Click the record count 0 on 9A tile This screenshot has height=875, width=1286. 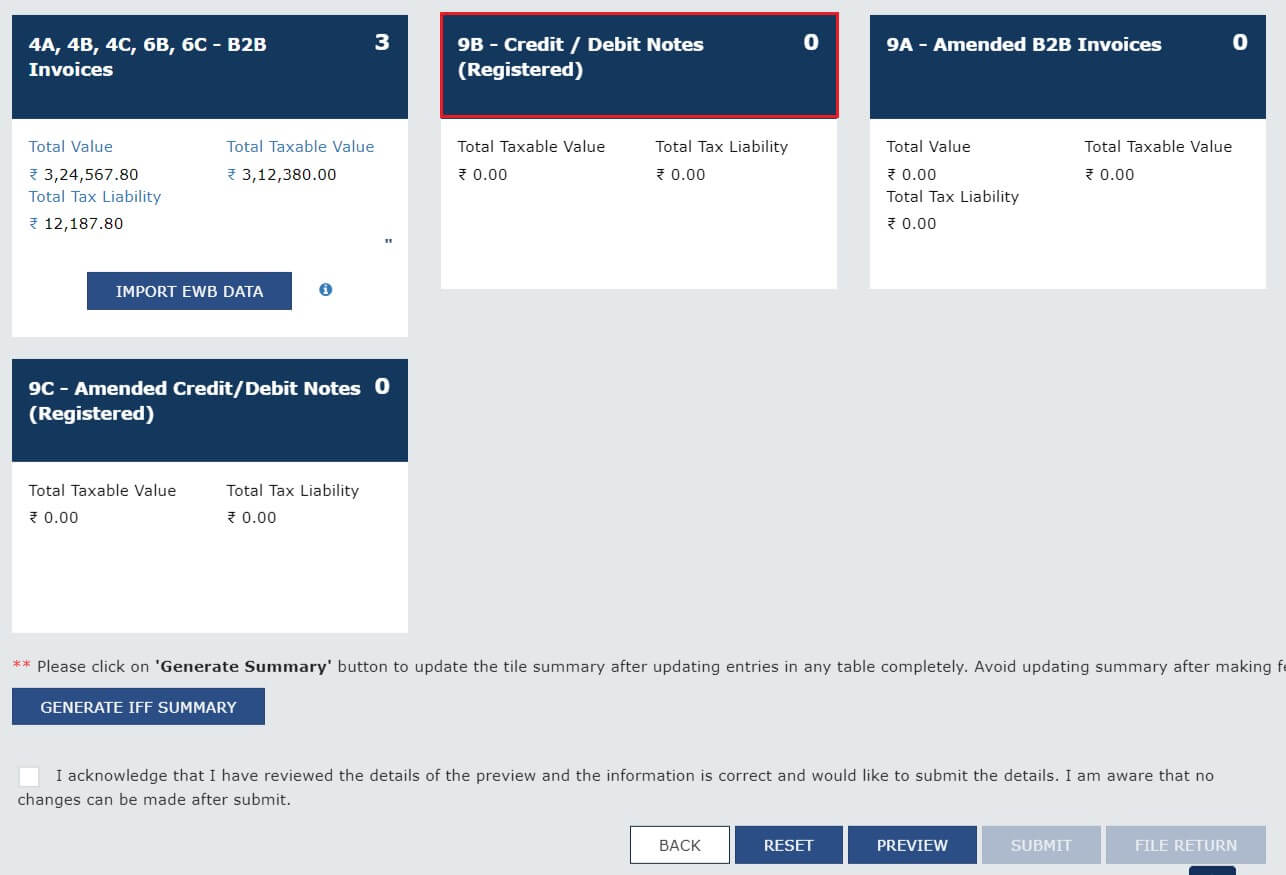1240,43
